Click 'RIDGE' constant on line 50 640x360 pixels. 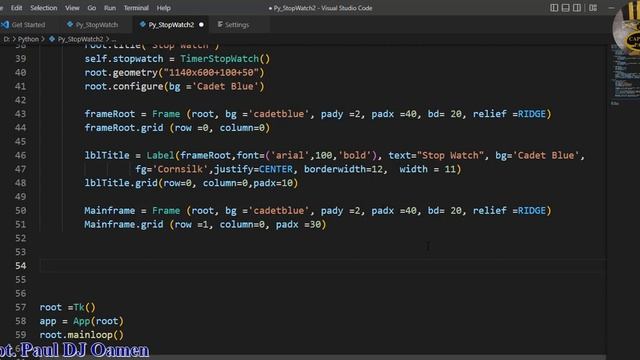tap(531, 211)
